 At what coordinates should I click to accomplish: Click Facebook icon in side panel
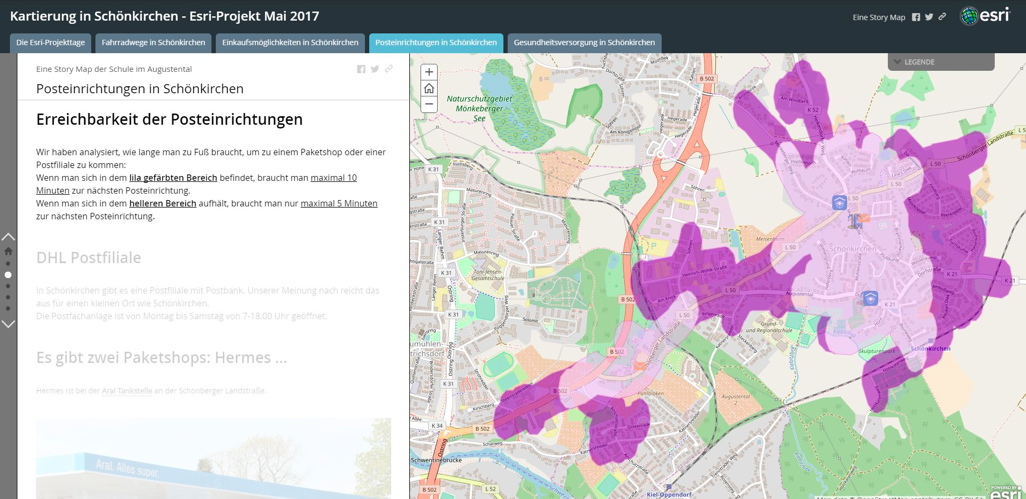point(361,69)
